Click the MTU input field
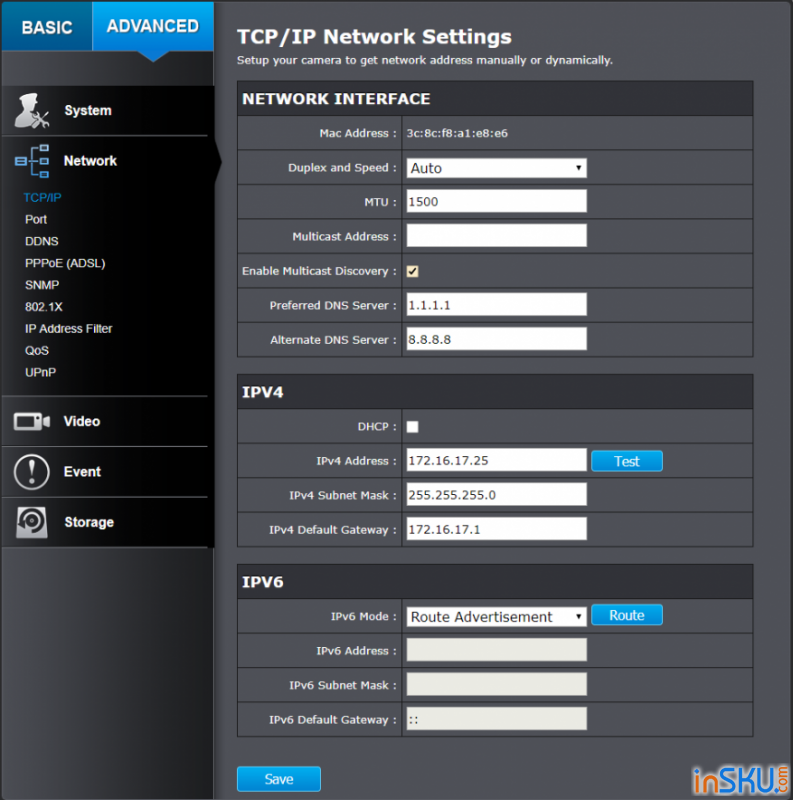793x800 pixels. 497,202
